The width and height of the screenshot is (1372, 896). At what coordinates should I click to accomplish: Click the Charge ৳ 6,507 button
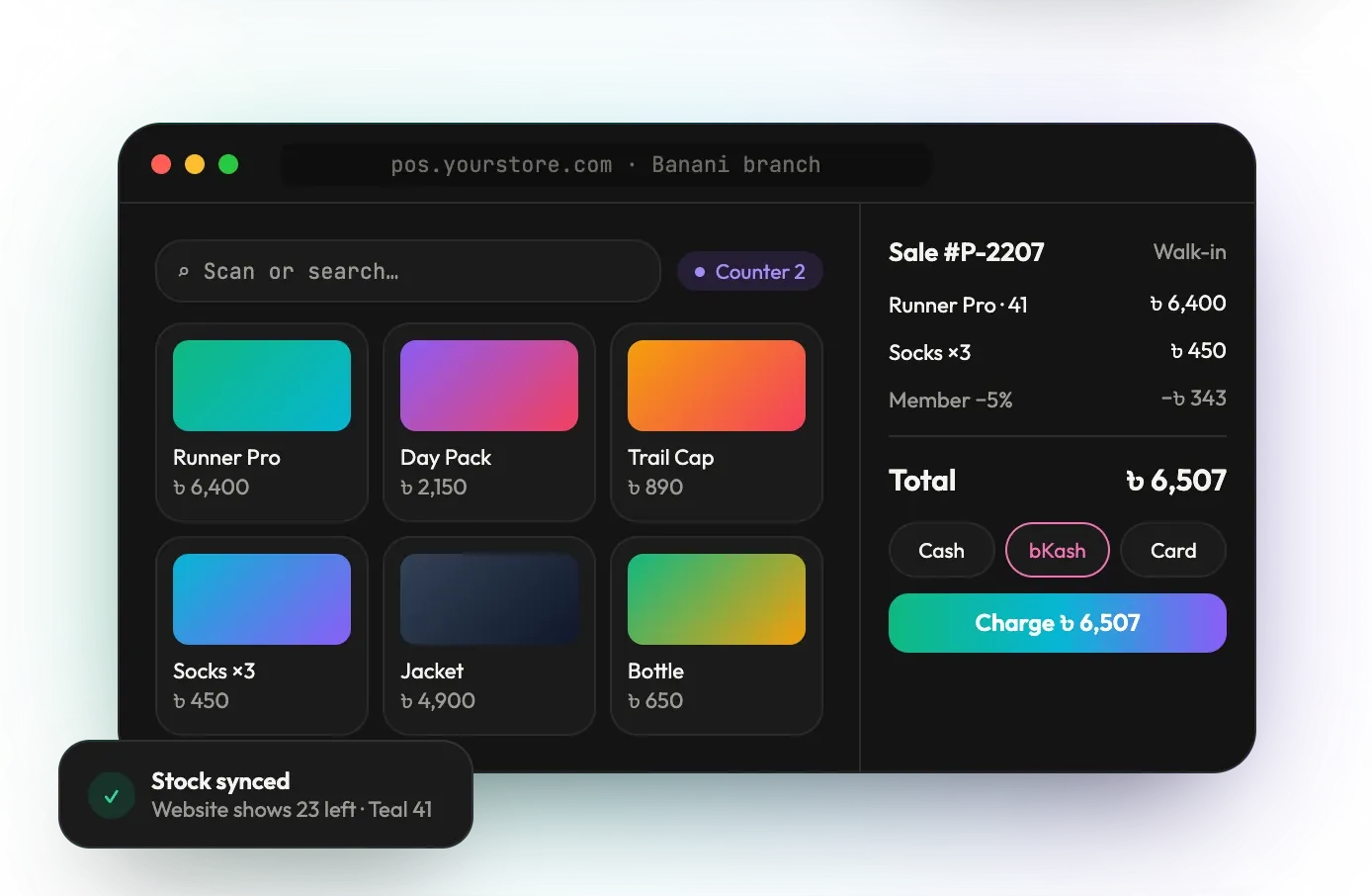(1058, 623)
